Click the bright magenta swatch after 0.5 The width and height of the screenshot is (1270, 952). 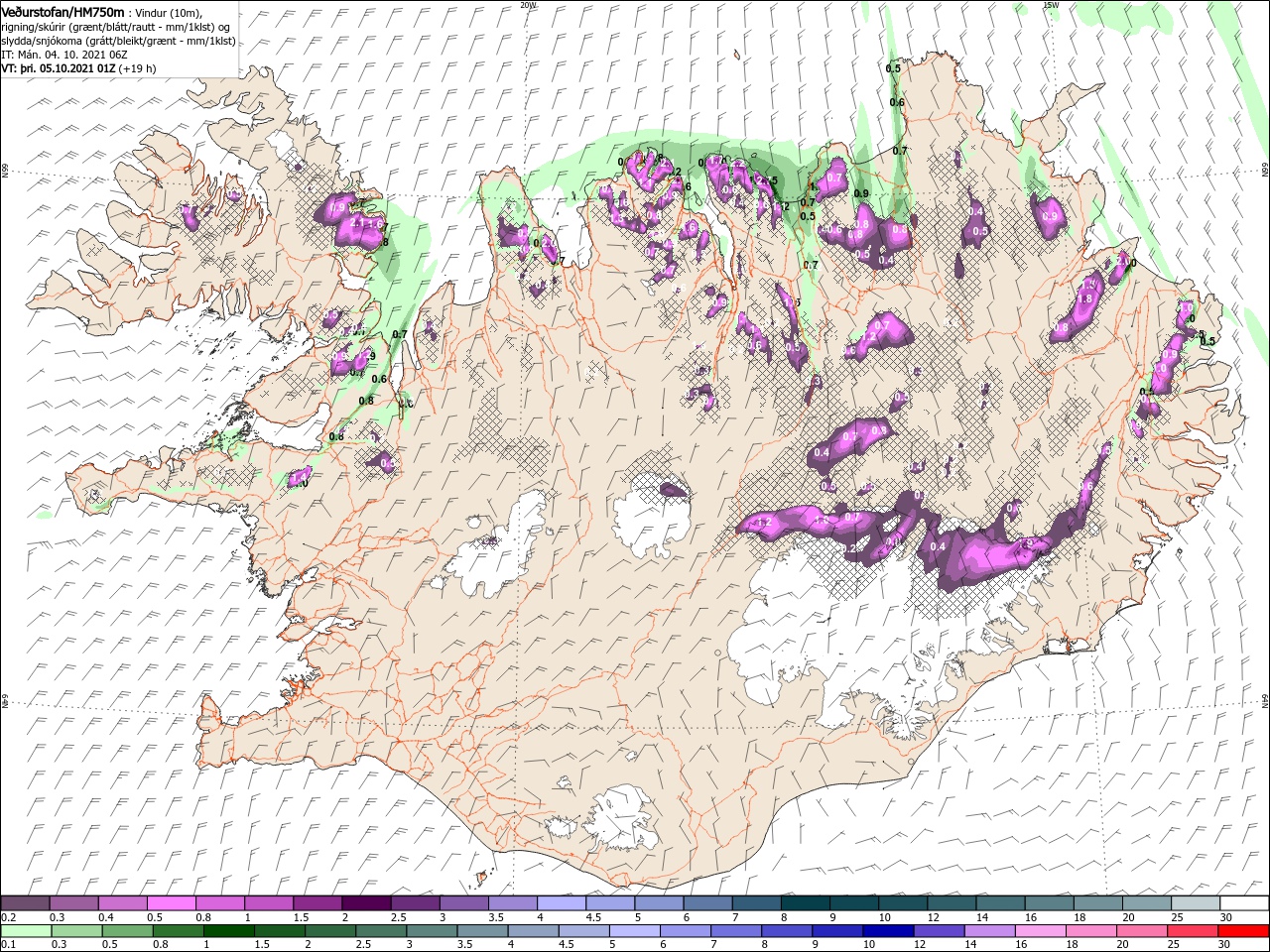coord(172,903)
